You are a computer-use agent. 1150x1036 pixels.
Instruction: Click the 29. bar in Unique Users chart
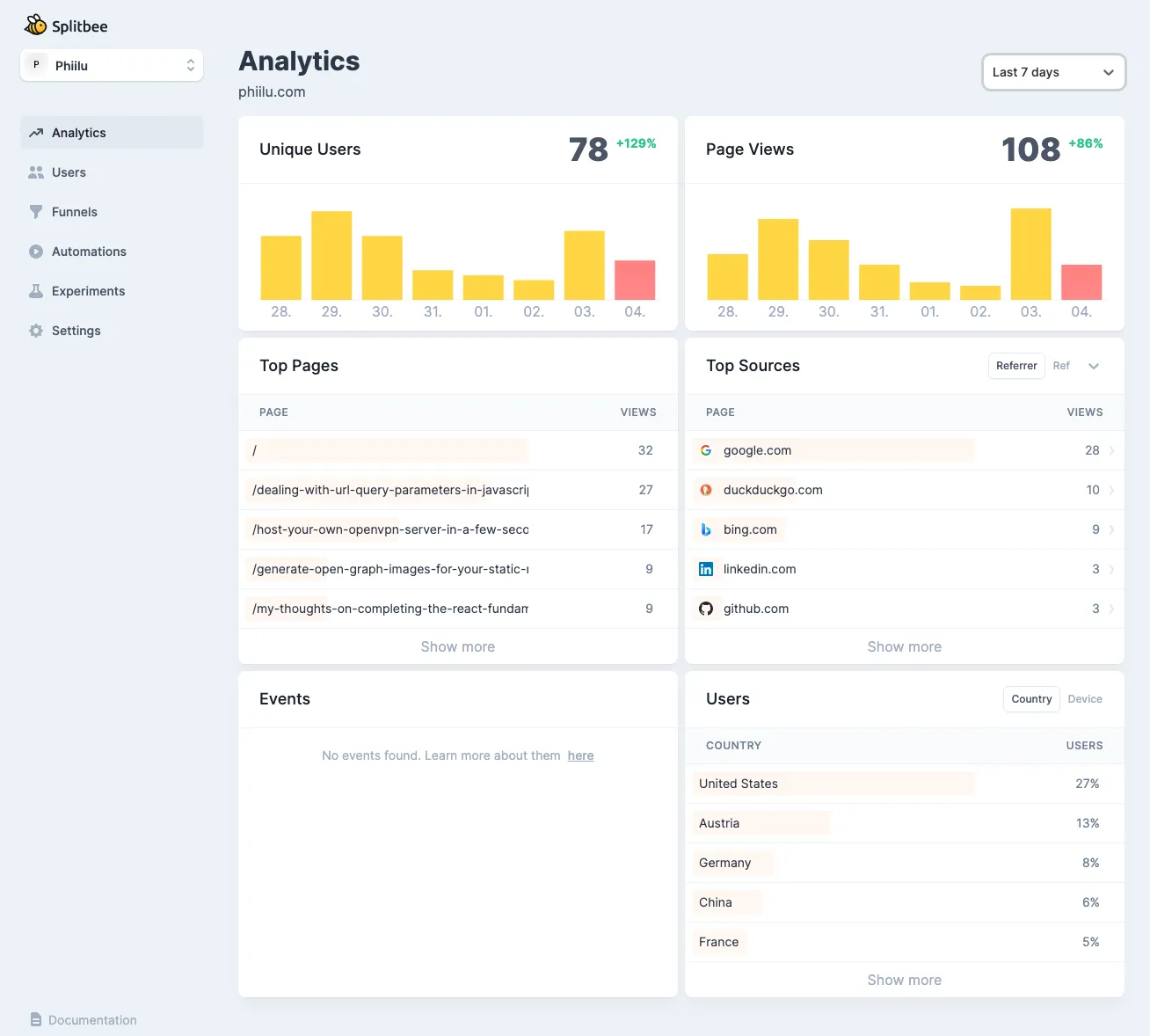pos(331,255)
